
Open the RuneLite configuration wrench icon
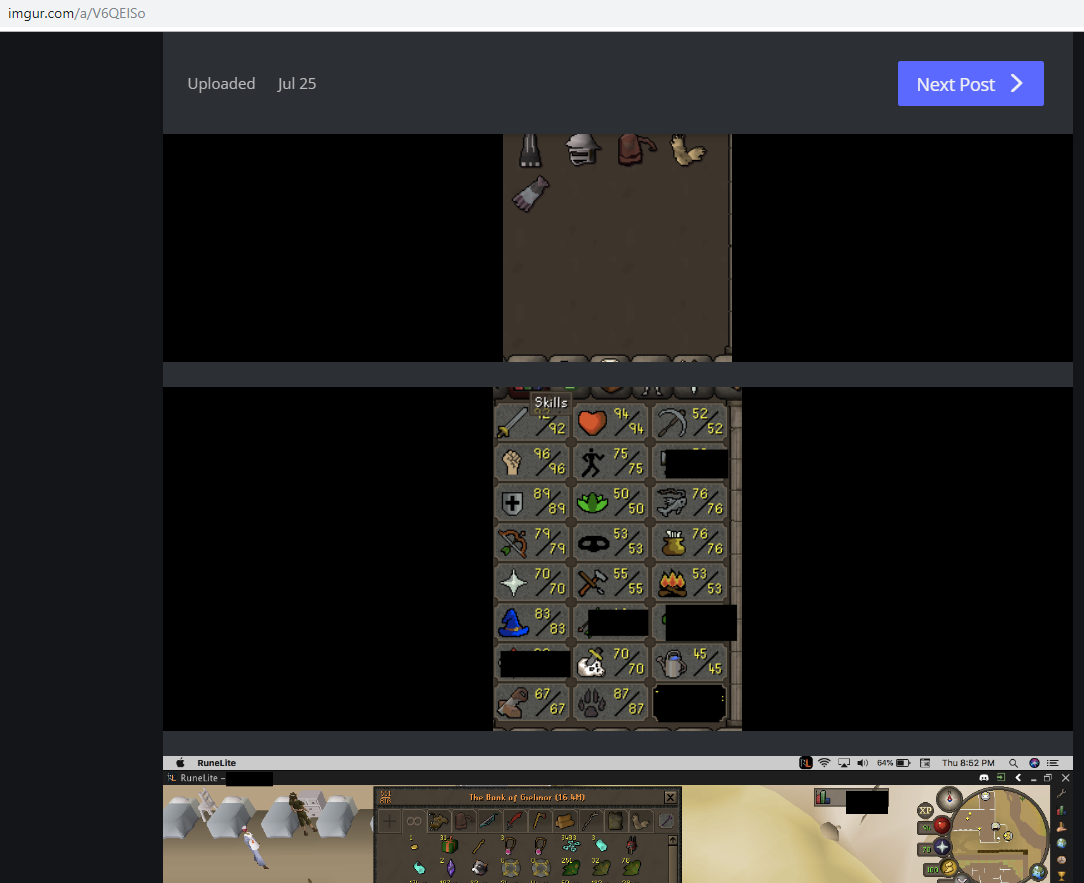tap(1062, 794)
